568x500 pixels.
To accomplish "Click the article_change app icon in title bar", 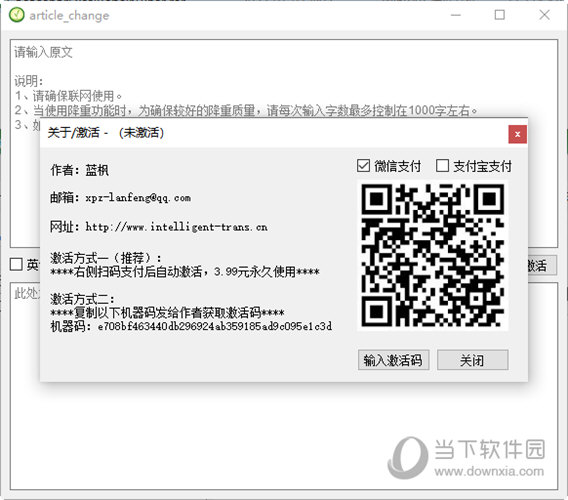I will (17, 15).
